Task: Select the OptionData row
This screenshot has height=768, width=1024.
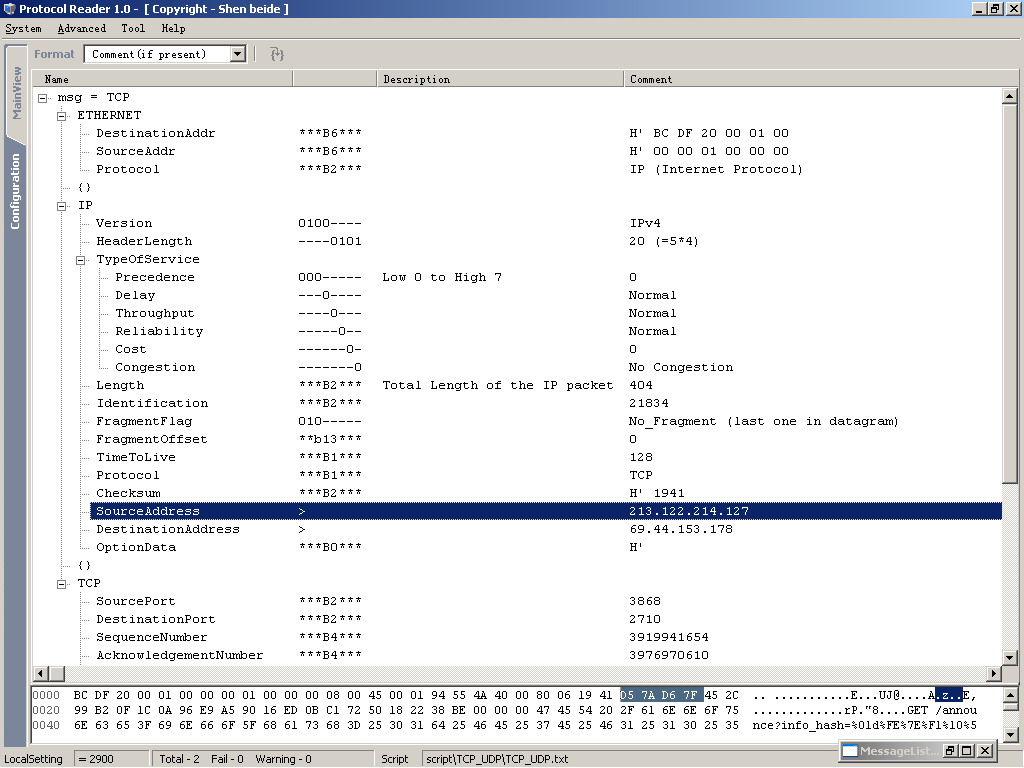Action: [546, 547]
